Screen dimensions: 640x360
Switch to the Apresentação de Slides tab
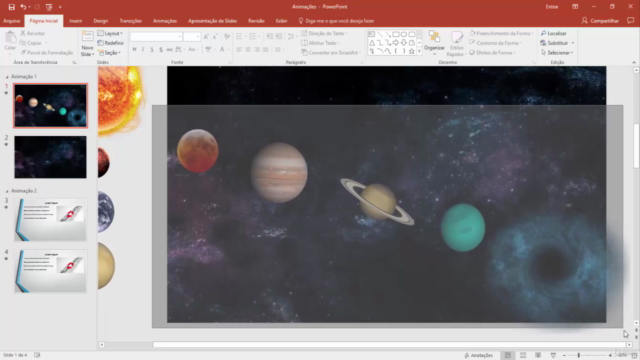pyautogui.click(x=212, y=21)
